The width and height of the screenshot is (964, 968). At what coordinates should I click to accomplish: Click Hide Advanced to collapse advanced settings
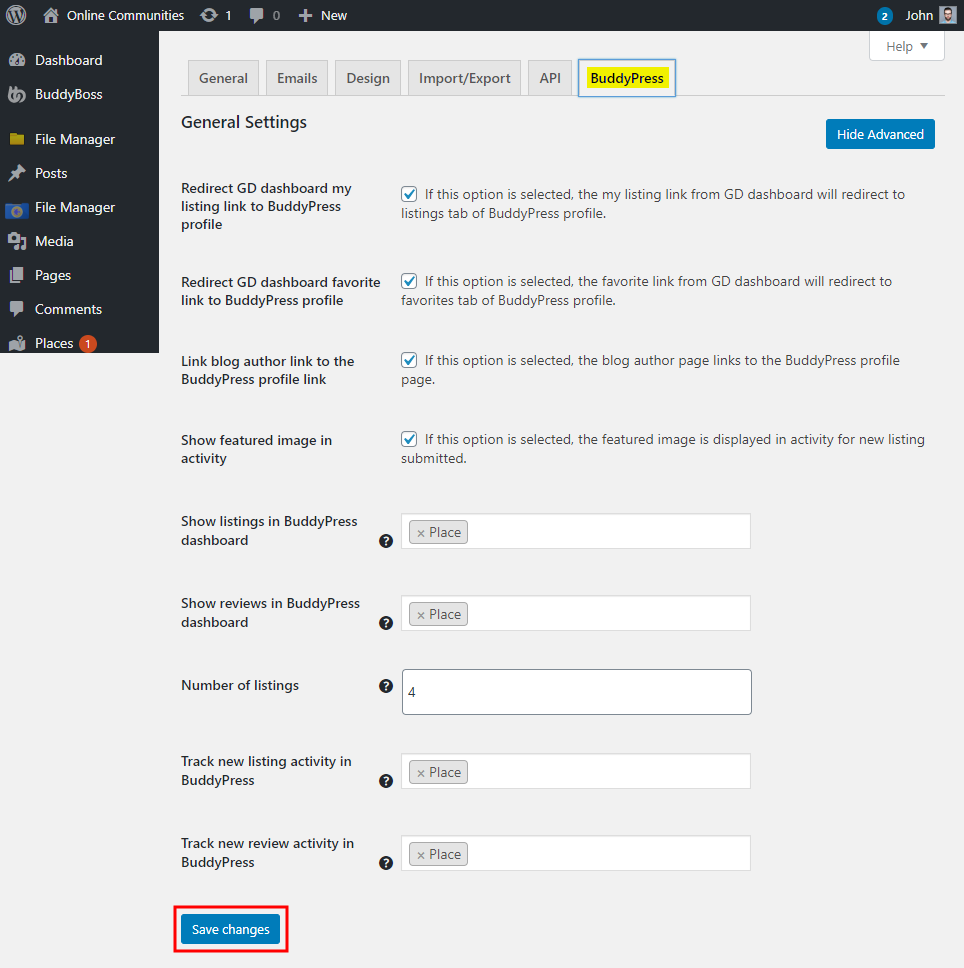pyautogui.click(x=880, y=133)
